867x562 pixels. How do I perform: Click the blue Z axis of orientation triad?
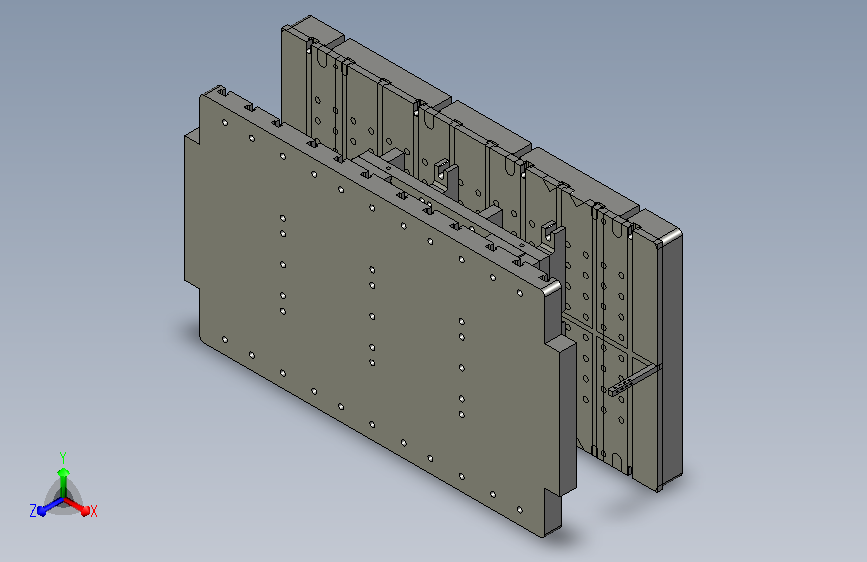click(x=49, y=507)
